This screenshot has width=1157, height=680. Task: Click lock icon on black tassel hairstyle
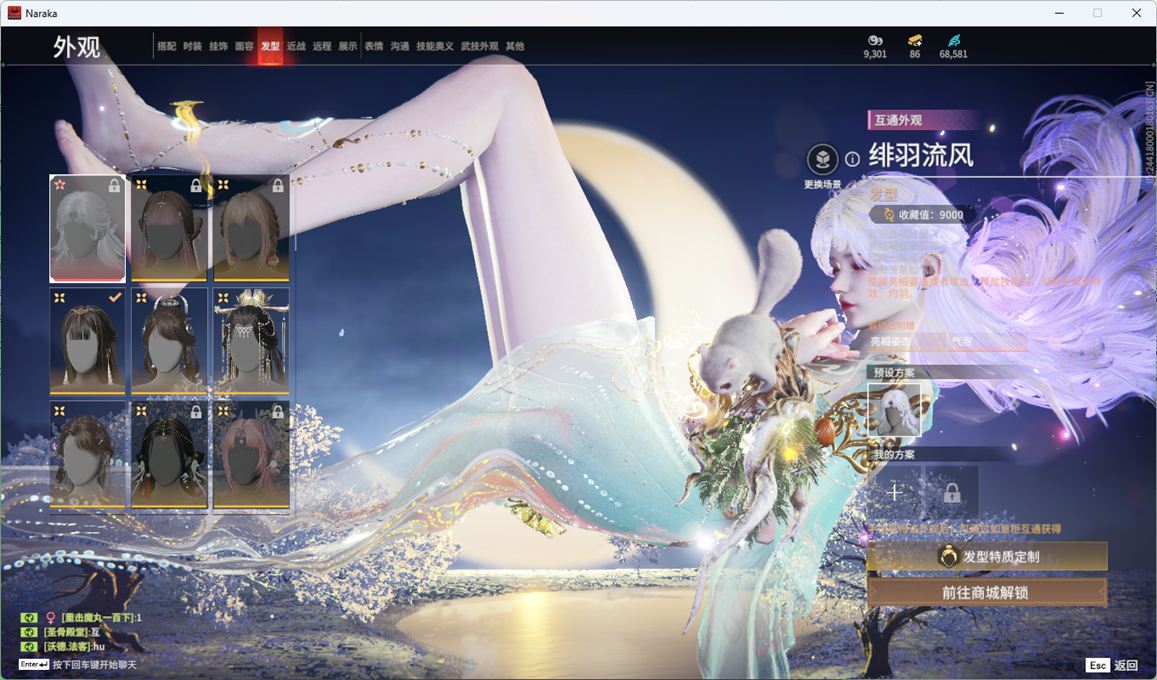(196, 412)
